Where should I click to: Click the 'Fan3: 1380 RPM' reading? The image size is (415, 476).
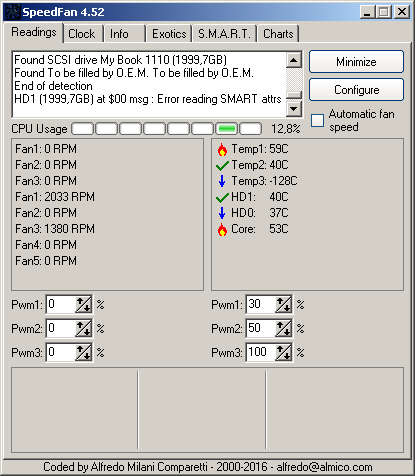click(55, 229)
